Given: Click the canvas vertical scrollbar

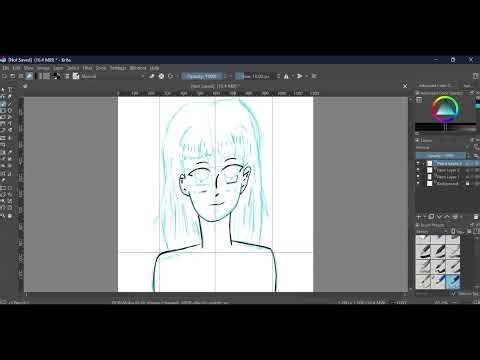Looking at the screenshot, I should pos(410,194).
